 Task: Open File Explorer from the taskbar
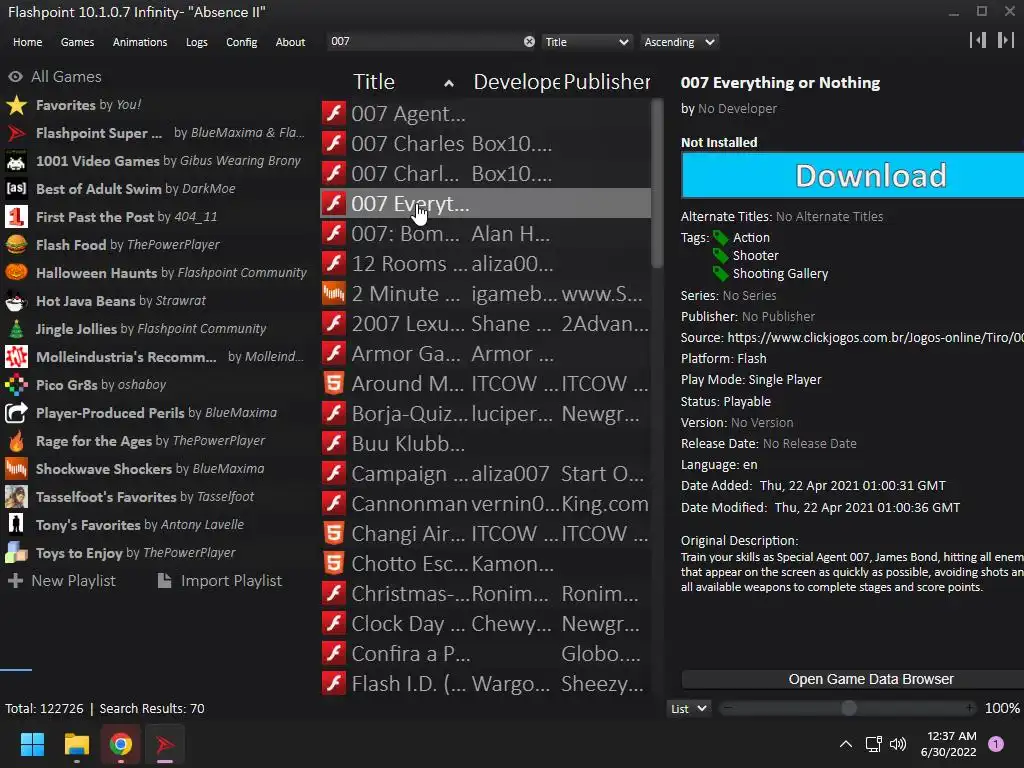point(76,744)
